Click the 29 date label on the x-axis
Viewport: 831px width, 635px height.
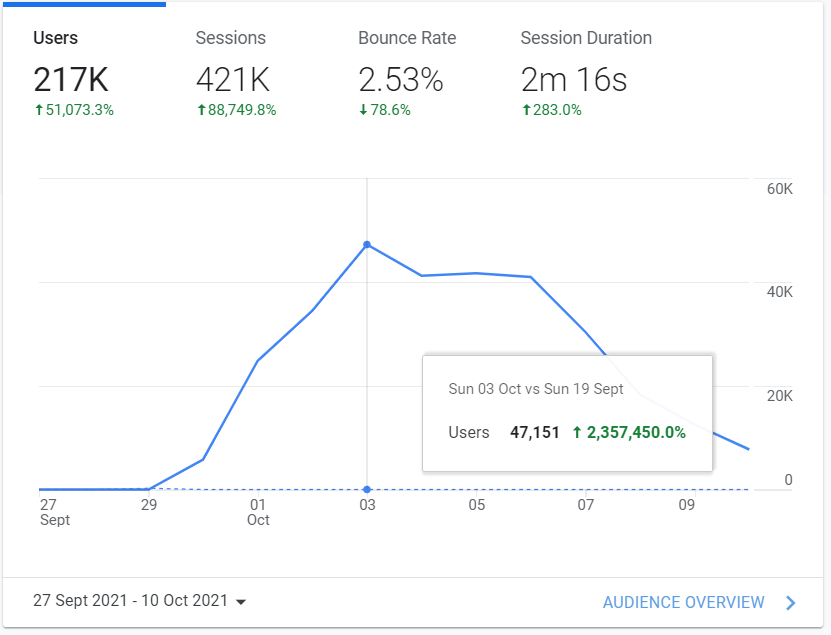point(149,505)
